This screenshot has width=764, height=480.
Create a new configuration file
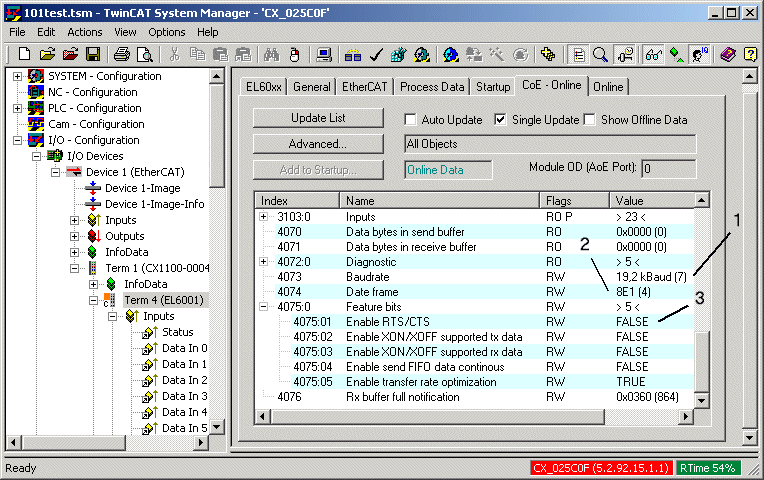23,54
